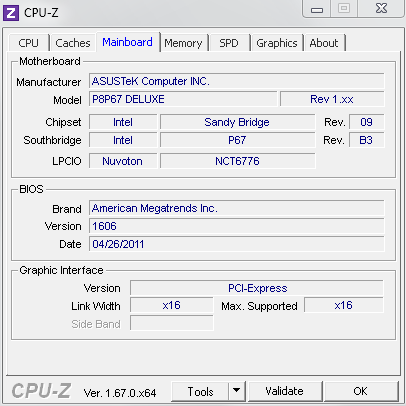Switch to the Graphics tab

point(277,43)
